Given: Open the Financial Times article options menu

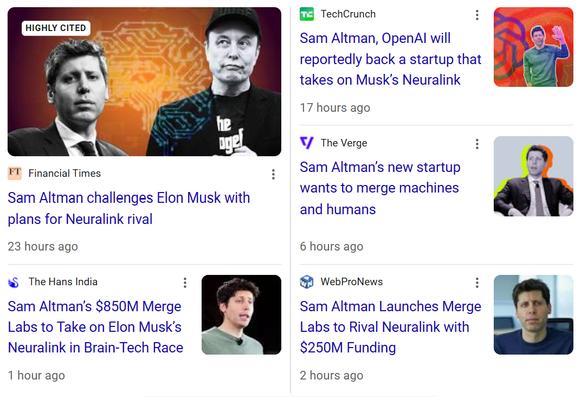Looking at the screenshot, I should click(x=273, y=174).
